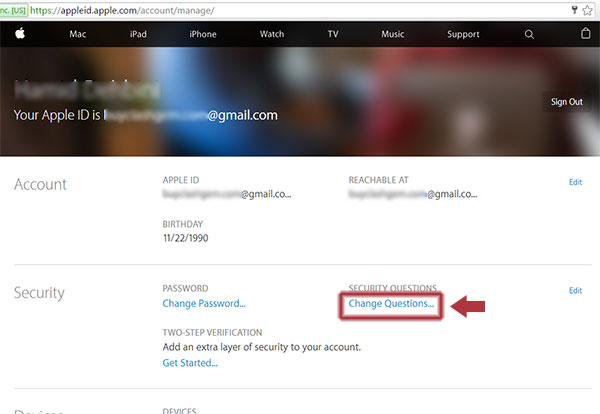Edit the Security section

pos(576,290)
